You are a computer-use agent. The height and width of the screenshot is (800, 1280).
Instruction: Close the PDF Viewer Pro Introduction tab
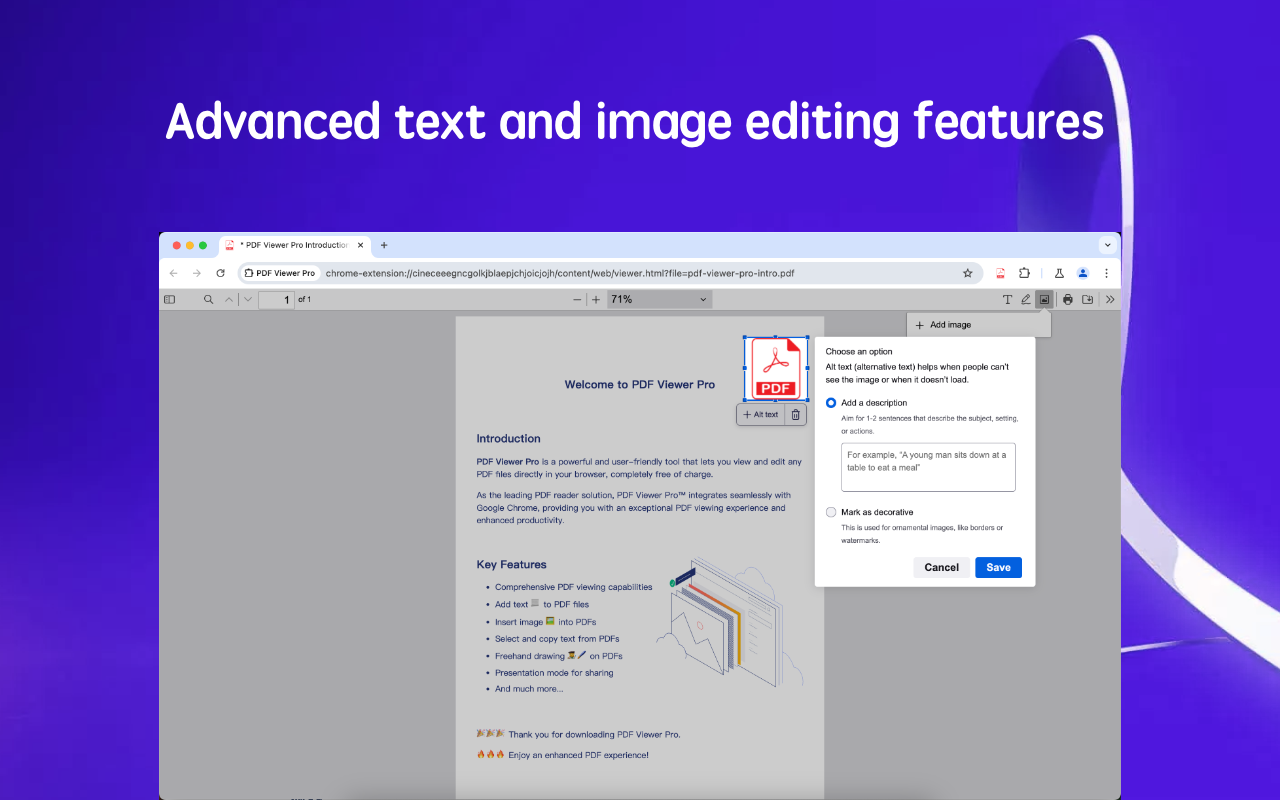pos(359,245)
